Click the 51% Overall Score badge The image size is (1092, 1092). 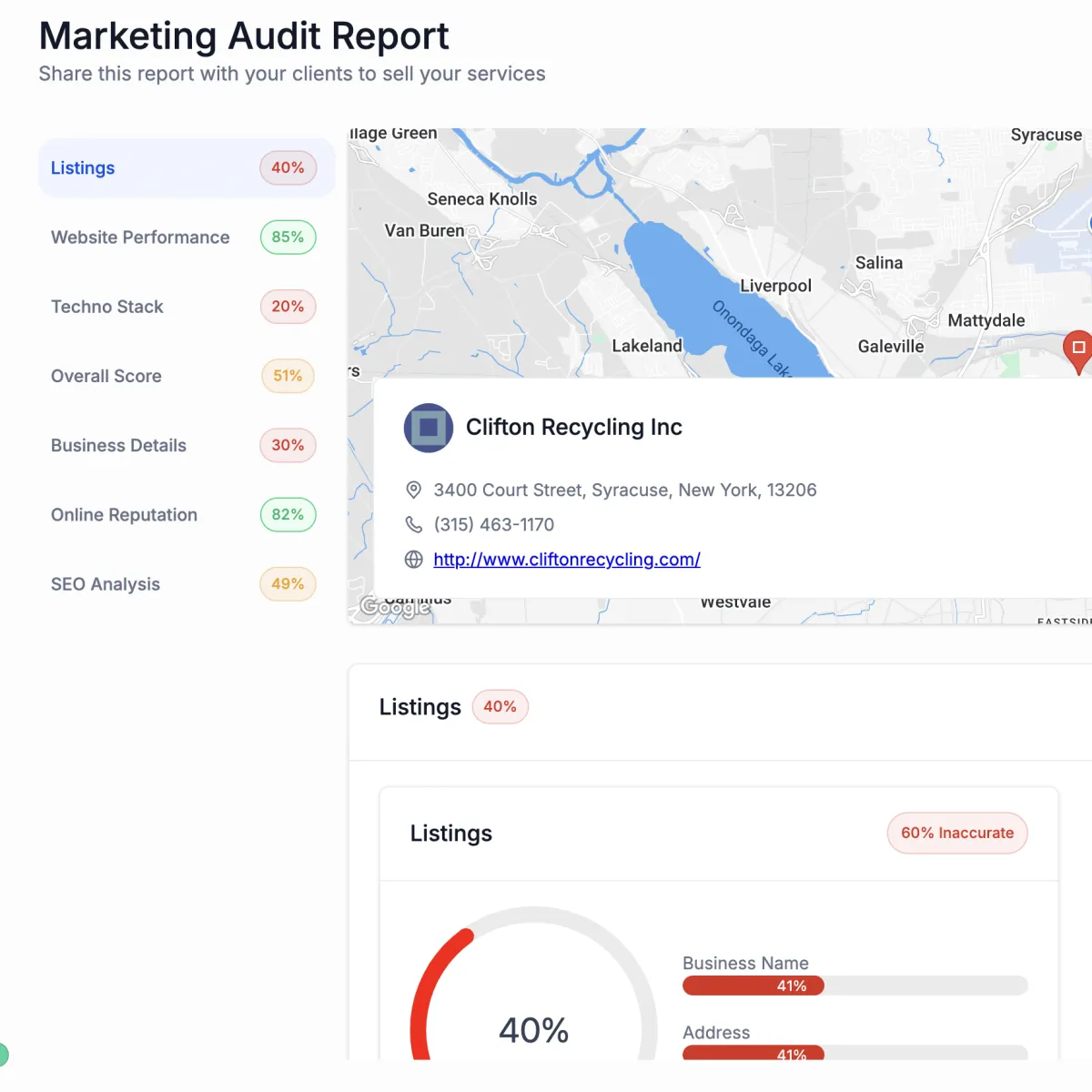[288, 376]
